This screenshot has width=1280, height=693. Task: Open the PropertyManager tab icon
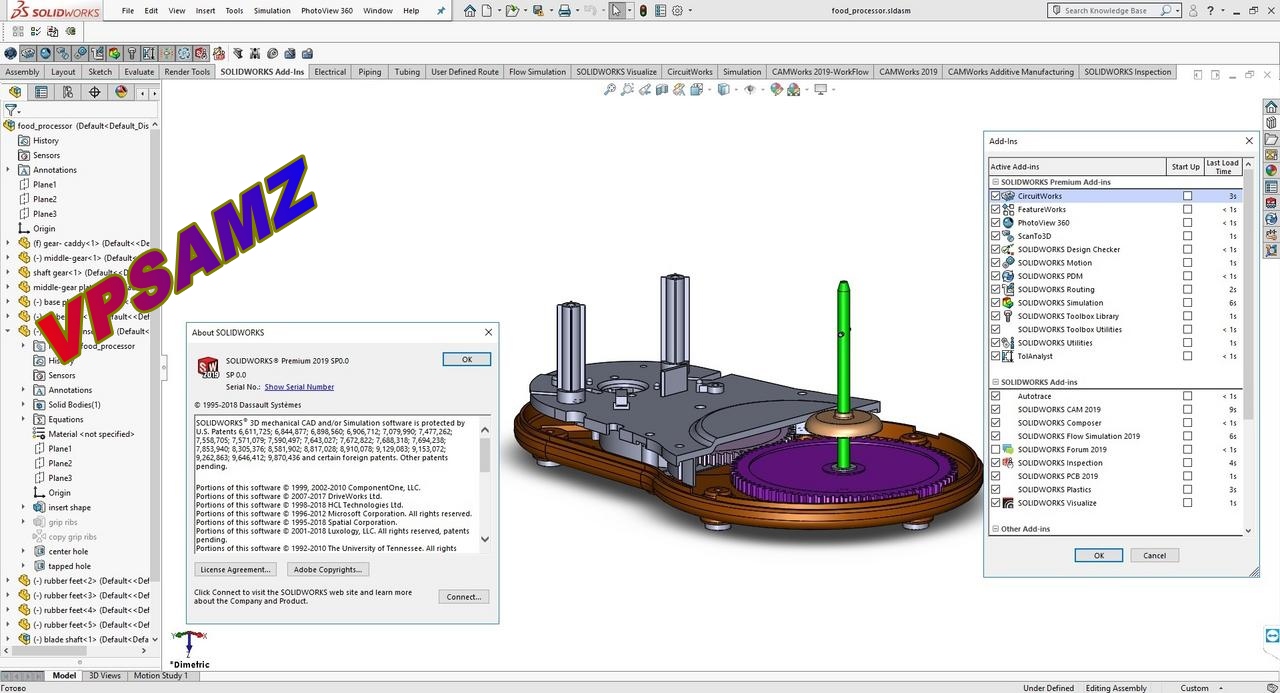pyautogui.click(x=41, y=92)
